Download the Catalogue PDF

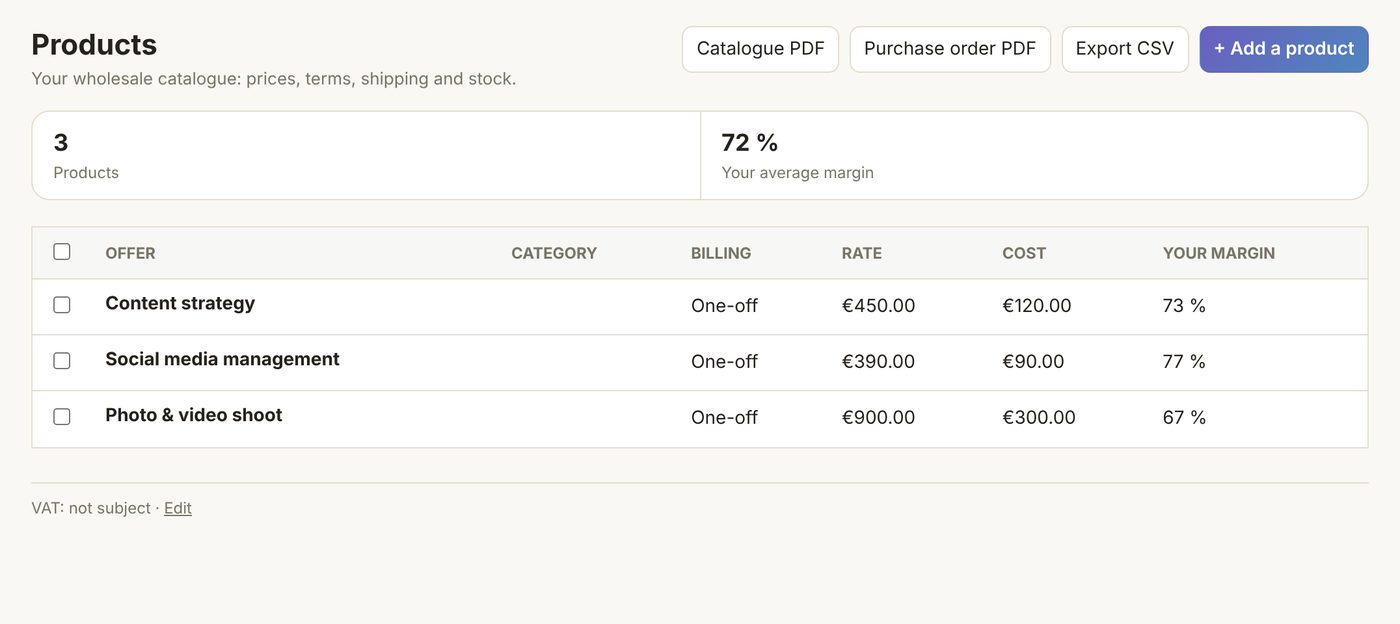click(760, 49)
